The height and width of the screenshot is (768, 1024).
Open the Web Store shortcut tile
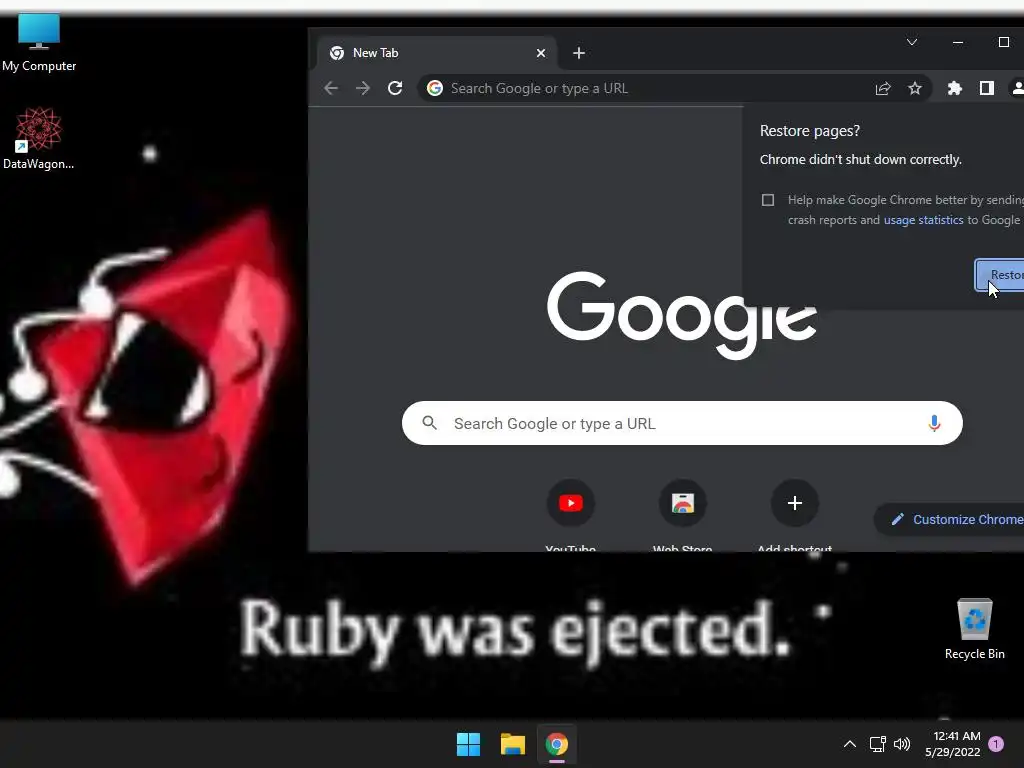point(682,516)
